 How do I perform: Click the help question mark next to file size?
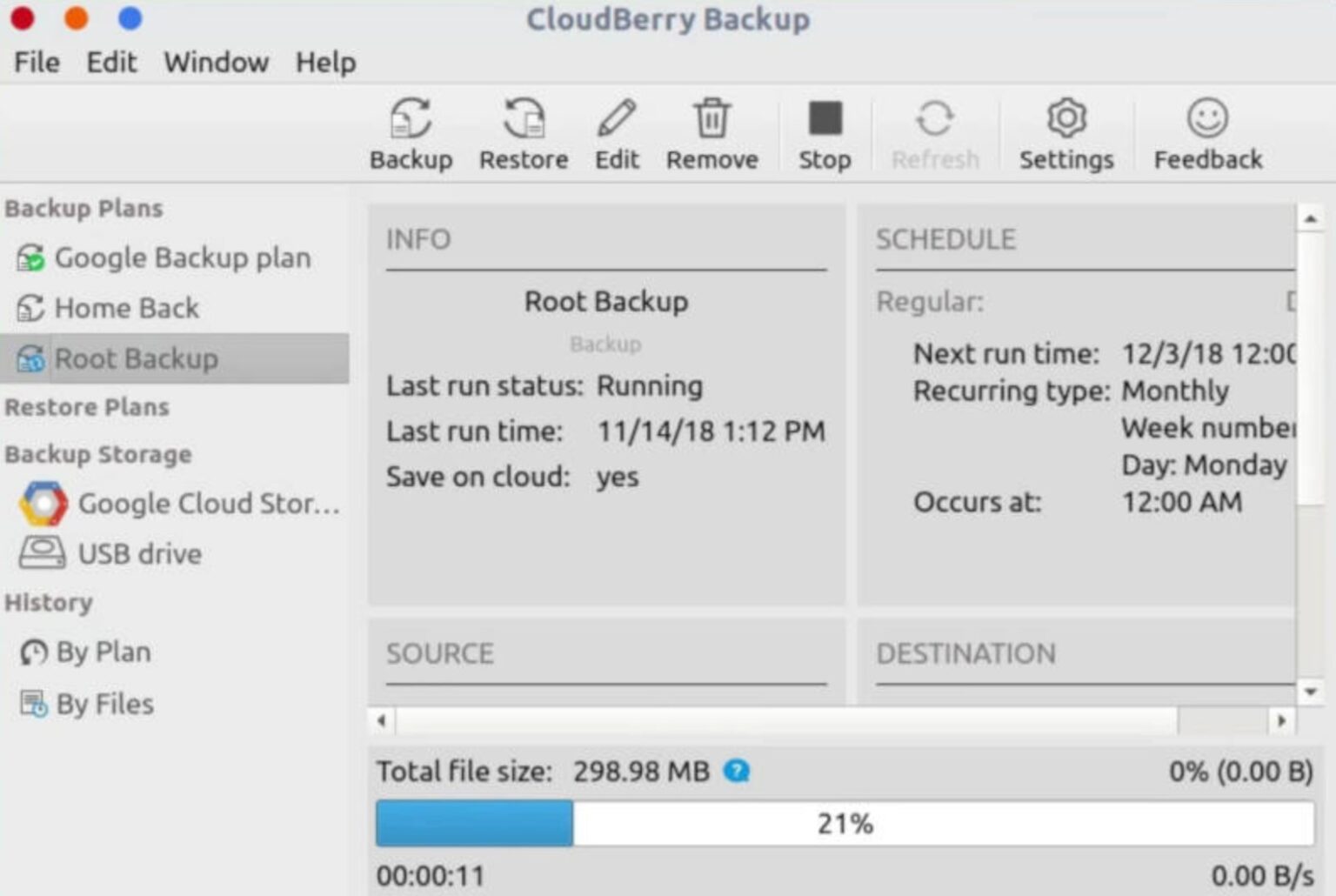(736, 771)
